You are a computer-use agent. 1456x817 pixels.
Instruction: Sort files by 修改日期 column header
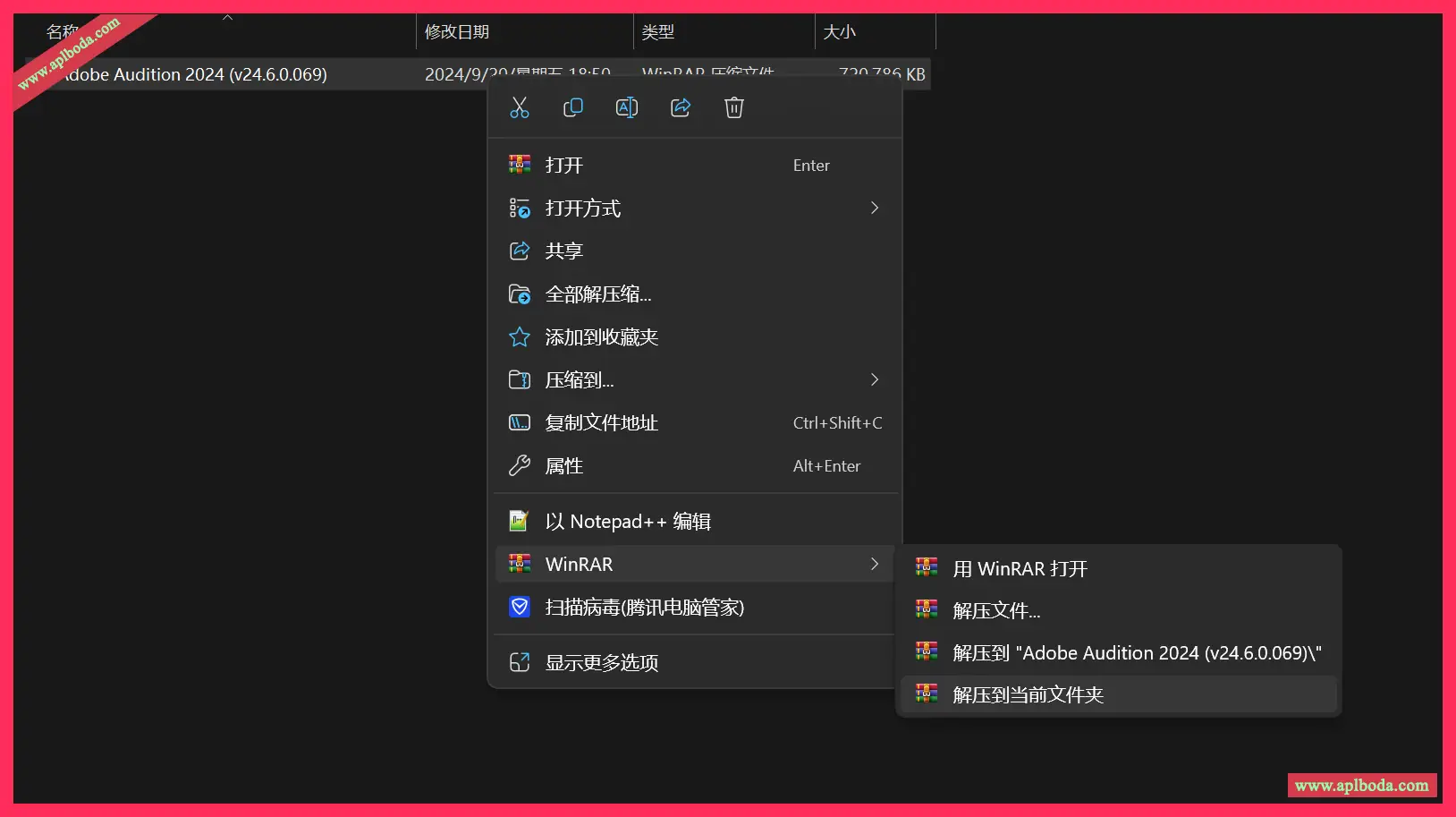click(457, 32)
